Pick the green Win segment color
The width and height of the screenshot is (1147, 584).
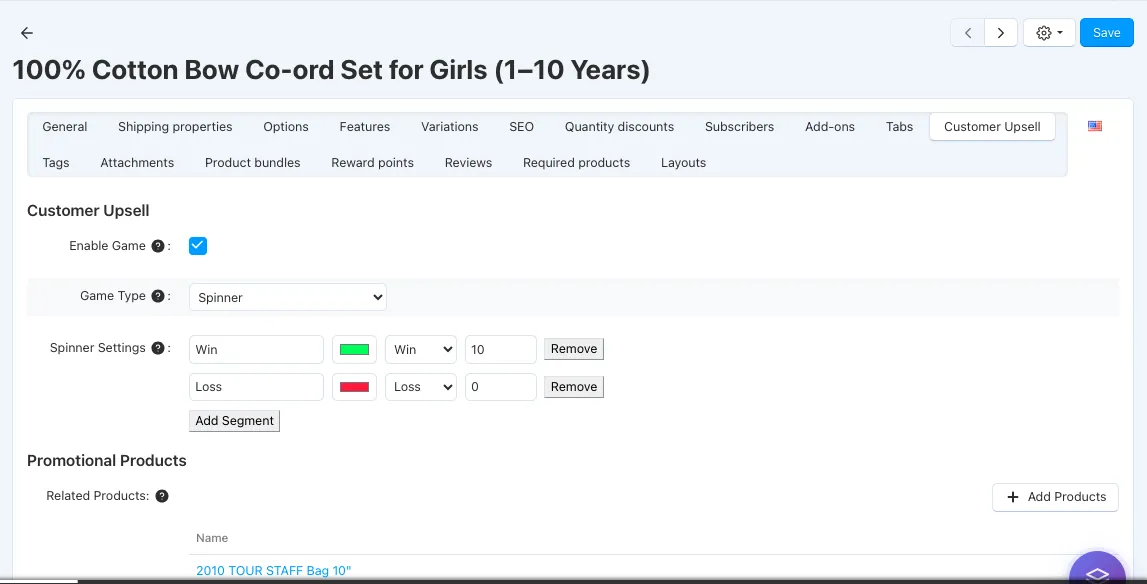354,350
